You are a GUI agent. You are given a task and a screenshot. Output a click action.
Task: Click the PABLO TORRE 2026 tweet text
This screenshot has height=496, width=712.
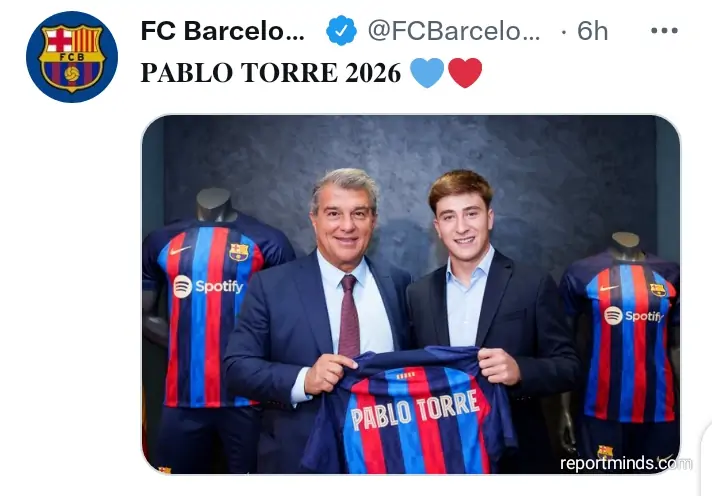pyautogui.click(x=271, y=73)
